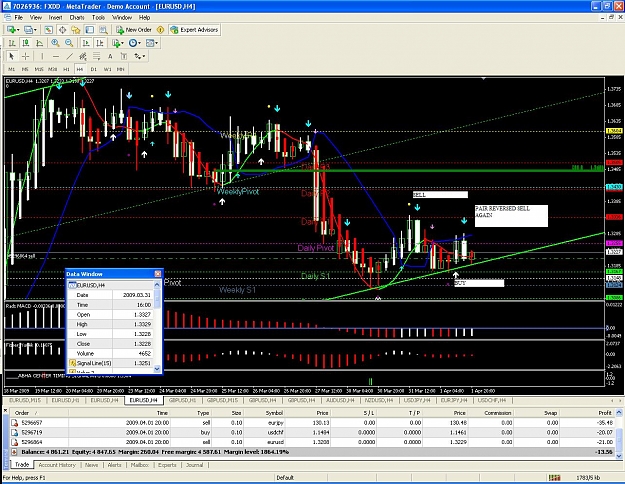This screenshot has height=484, width=625.
Task: Show the Market Watch panel icon
Action: click(x=49, y=30)
